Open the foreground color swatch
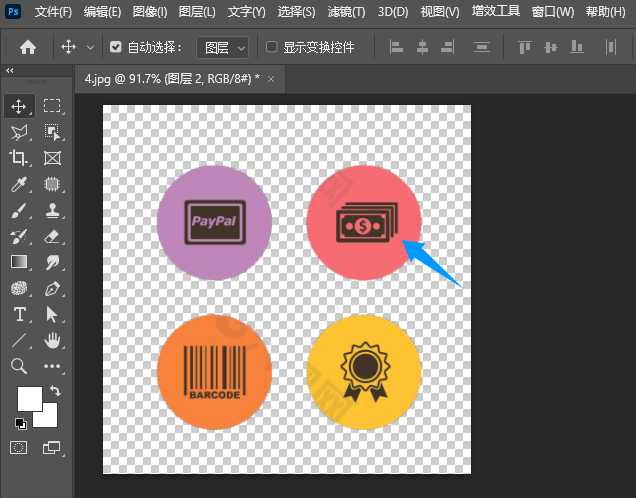Image resolution: width=636 pixels, height=498 pixels. point(30,398)
